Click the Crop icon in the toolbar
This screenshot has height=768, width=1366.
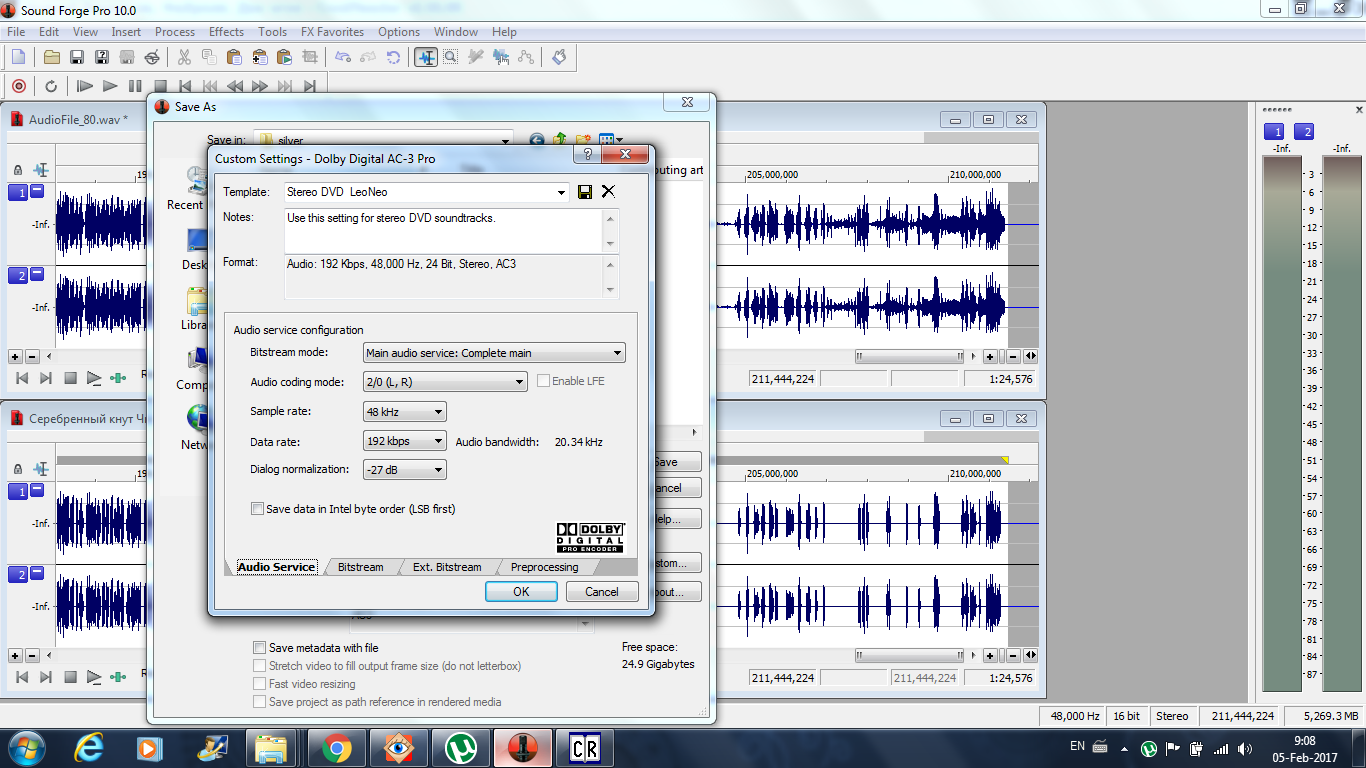pyautogui.click(x=309, y=57)
